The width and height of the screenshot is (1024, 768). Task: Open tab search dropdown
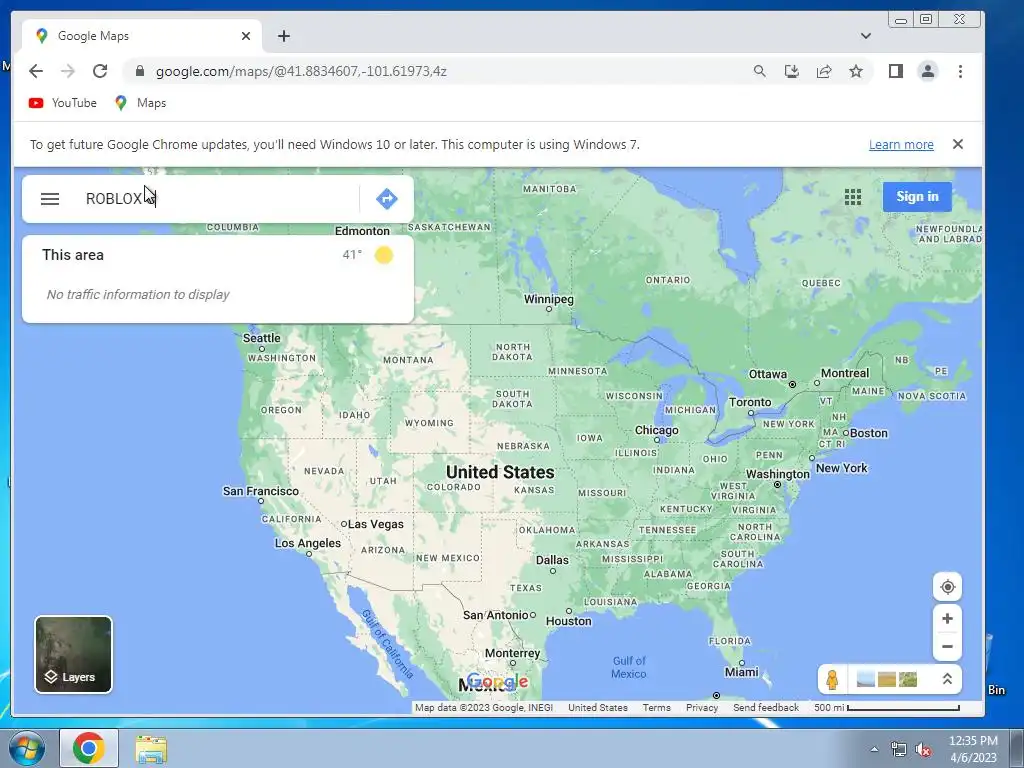865,36
